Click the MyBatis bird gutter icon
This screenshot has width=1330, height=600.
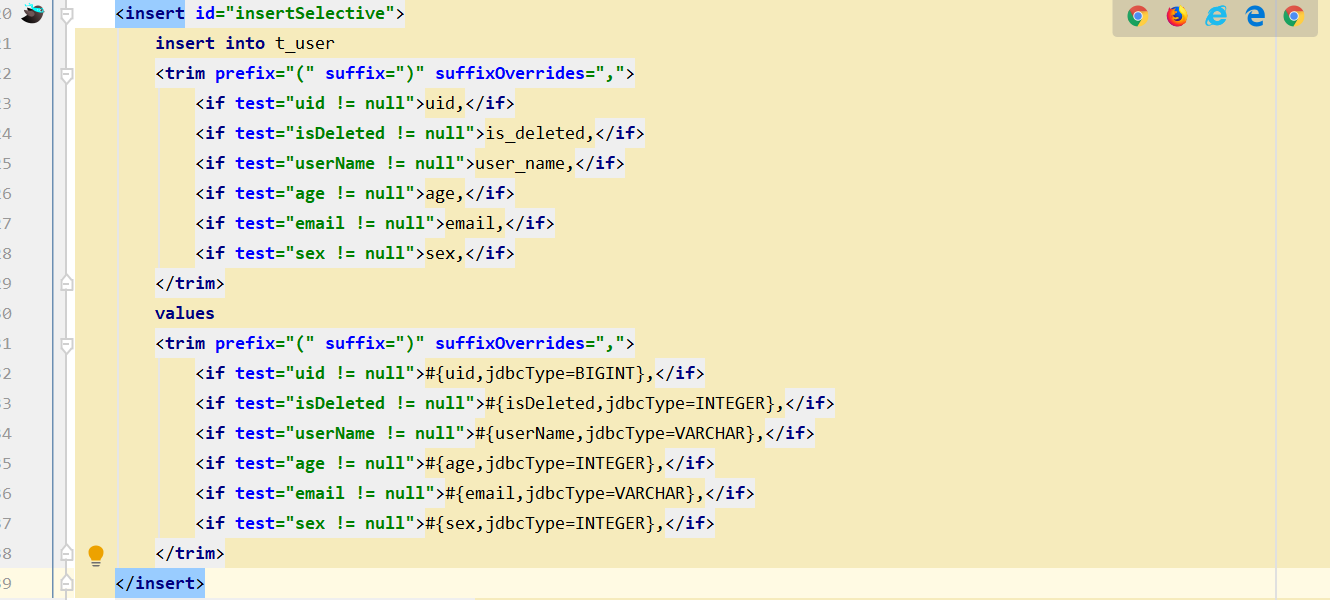[33, 14]
